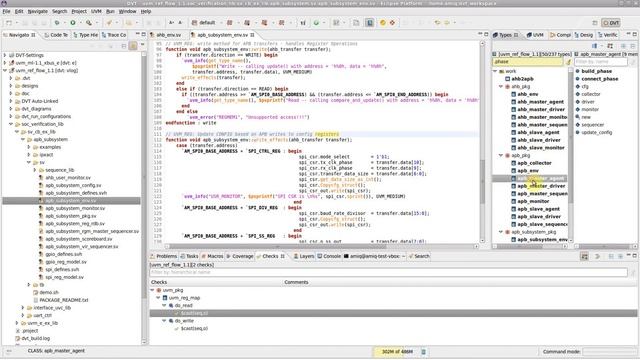The height and width of the screenshot is (360, 640).
Task: Open the Window menu
Action: point(127,11)
